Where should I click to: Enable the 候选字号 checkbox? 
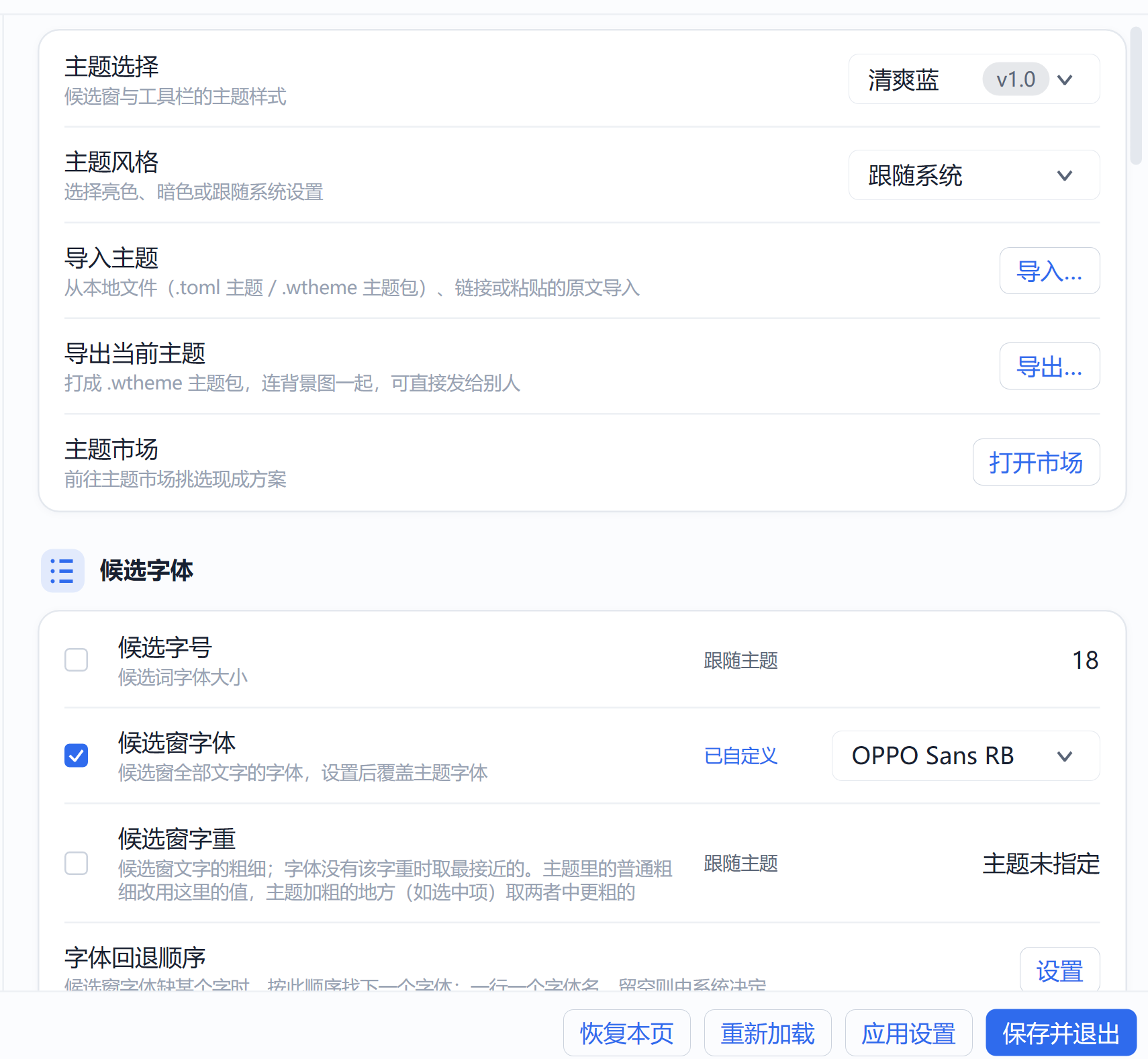tap(77, 660)
